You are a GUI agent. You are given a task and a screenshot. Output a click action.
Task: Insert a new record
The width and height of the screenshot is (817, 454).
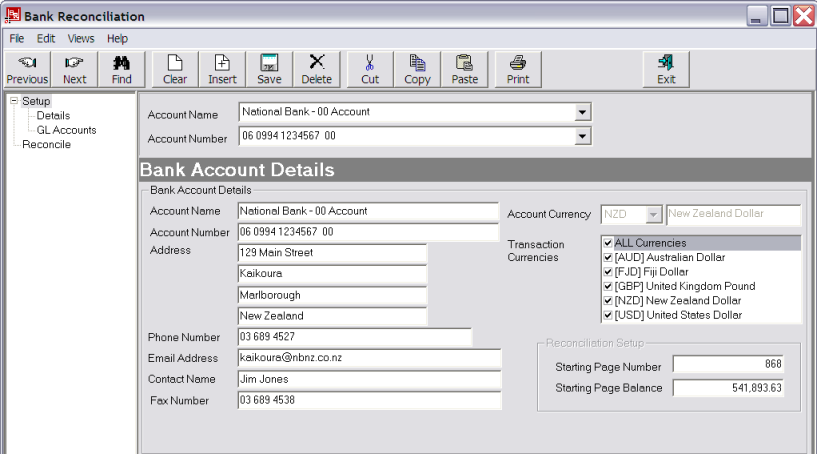coord(222,69)
